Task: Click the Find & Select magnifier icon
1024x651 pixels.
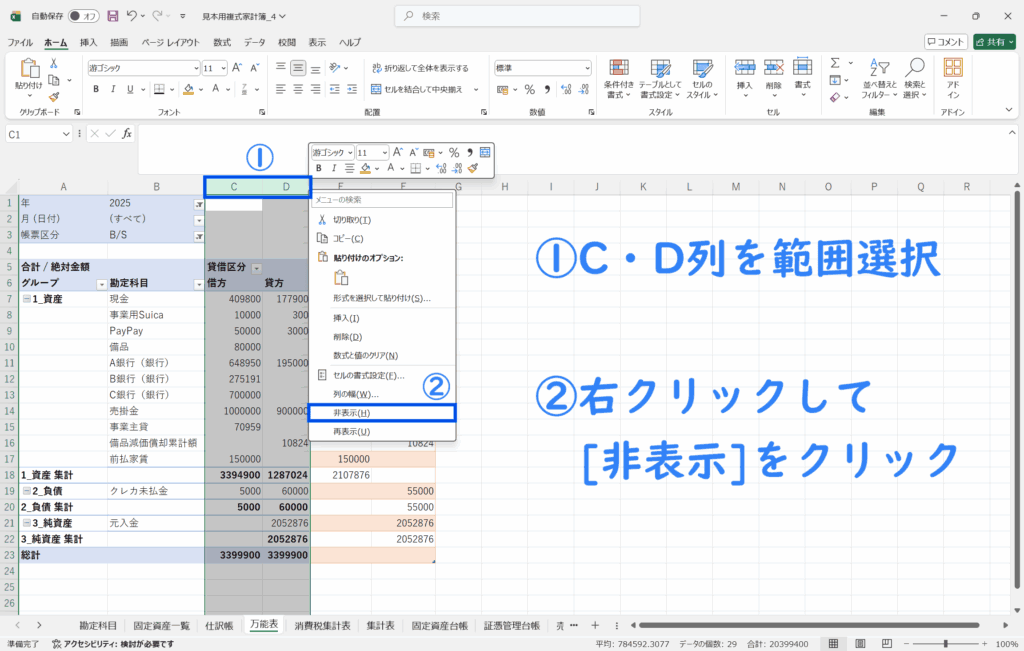Action: click(914, 68)
